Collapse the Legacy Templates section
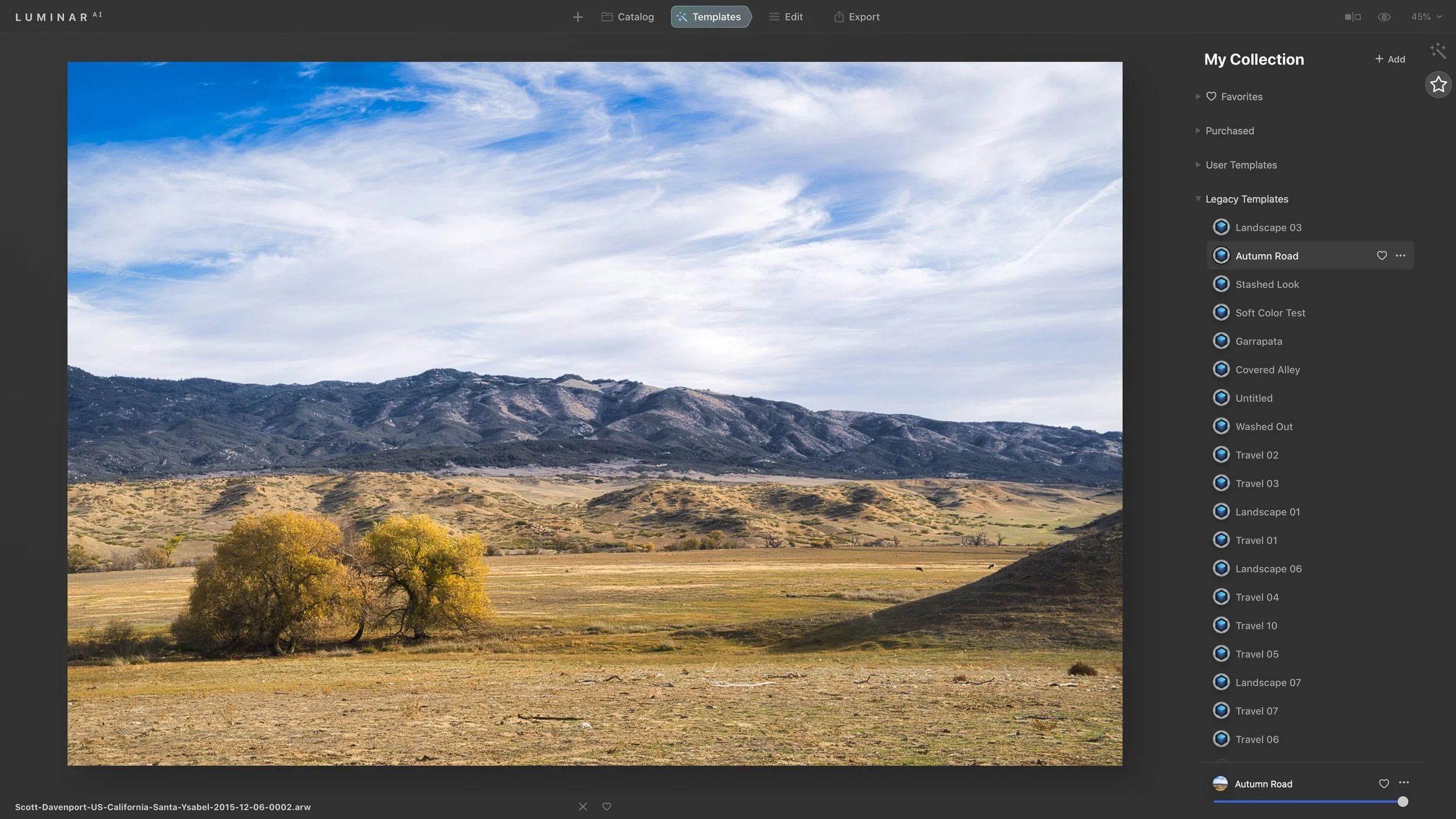Image resolution: width=1456 pixels, height=819 pixels. pos(1197,199)
